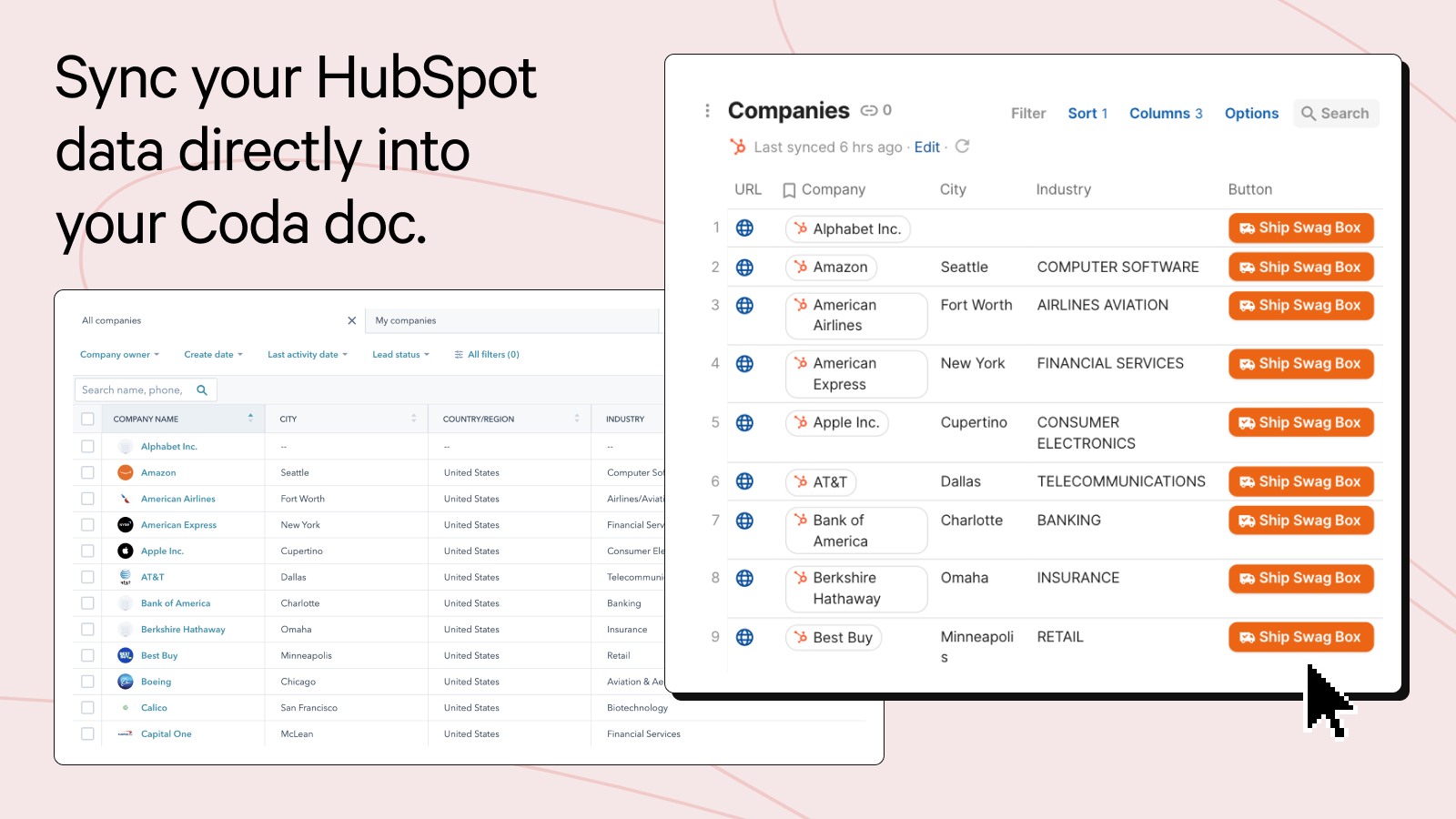Click the link count icon beside Companies title
1456x819 pixels.
coord(869,110)
